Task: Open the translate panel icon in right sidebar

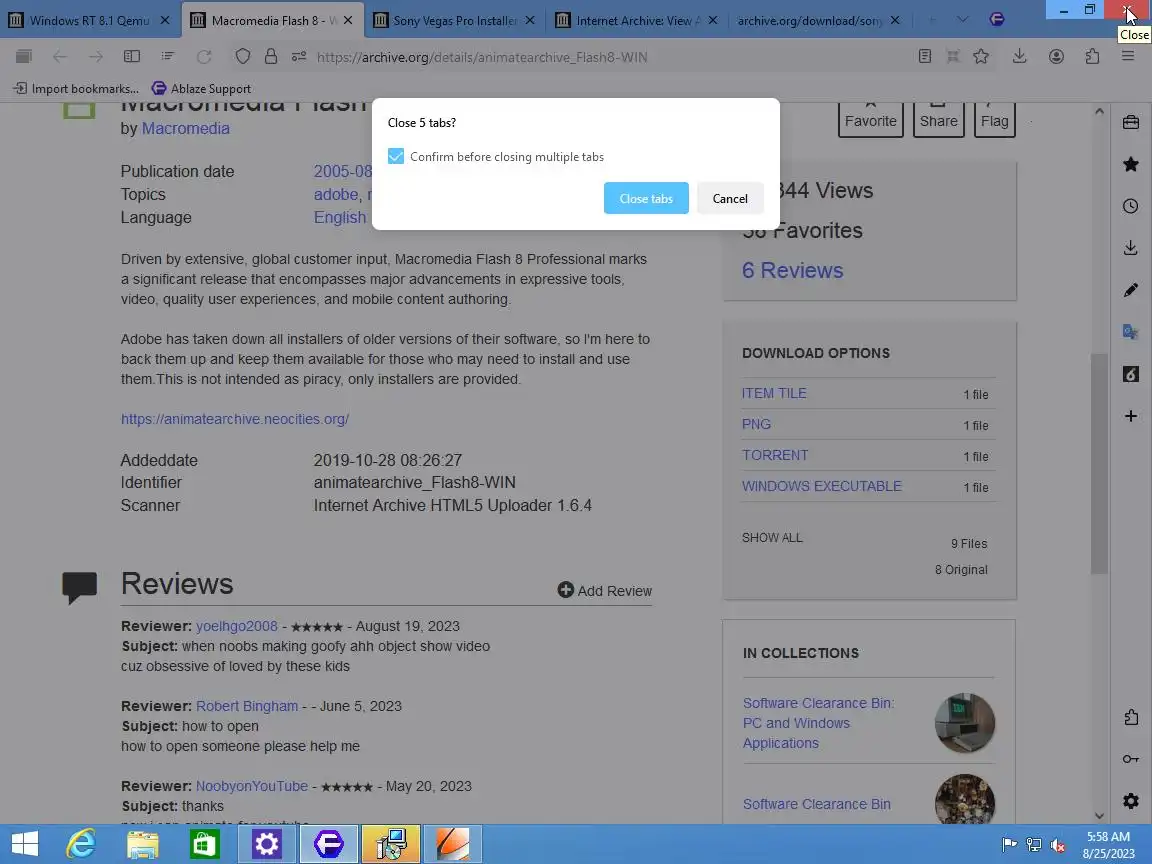Action: (x=1131, y=332)
